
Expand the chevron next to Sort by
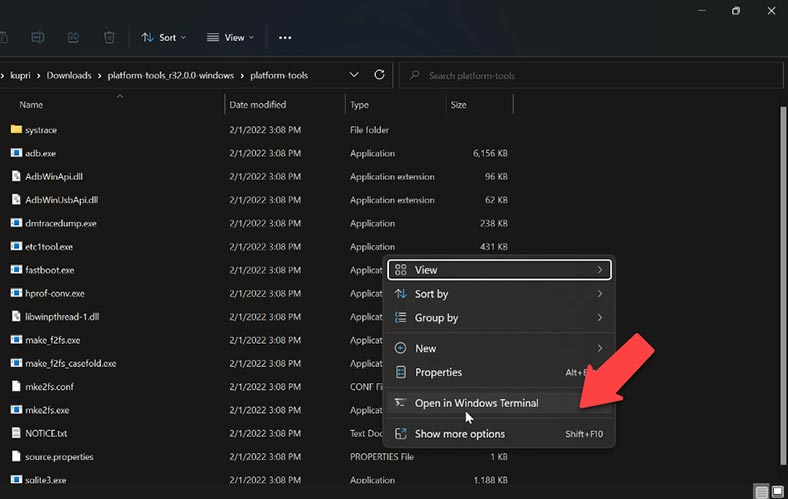pos(600,294)
